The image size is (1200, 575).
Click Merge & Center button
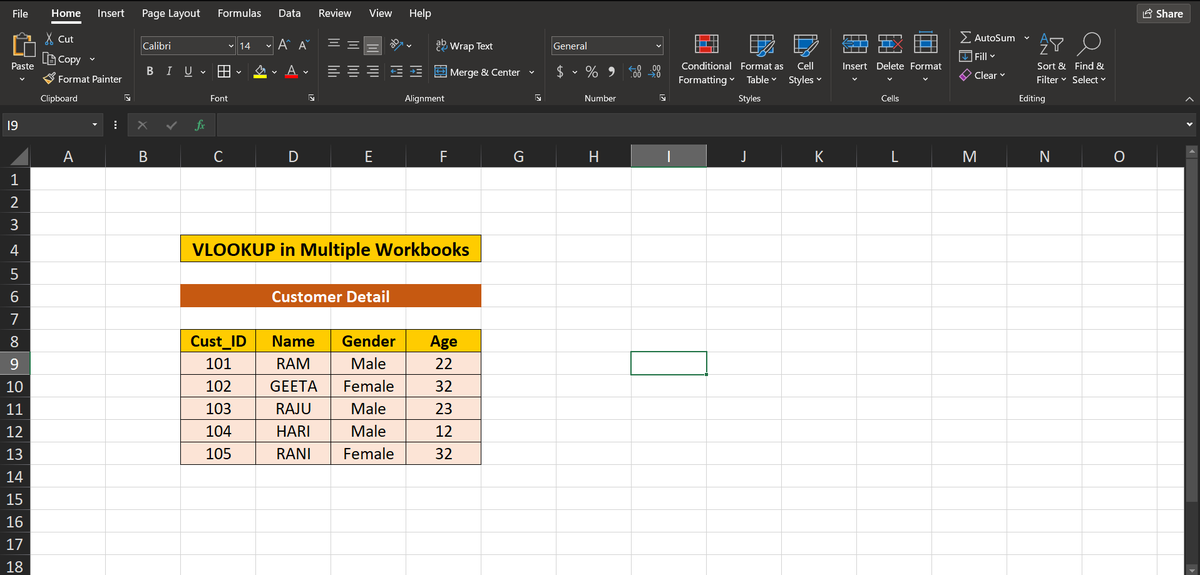477,72
